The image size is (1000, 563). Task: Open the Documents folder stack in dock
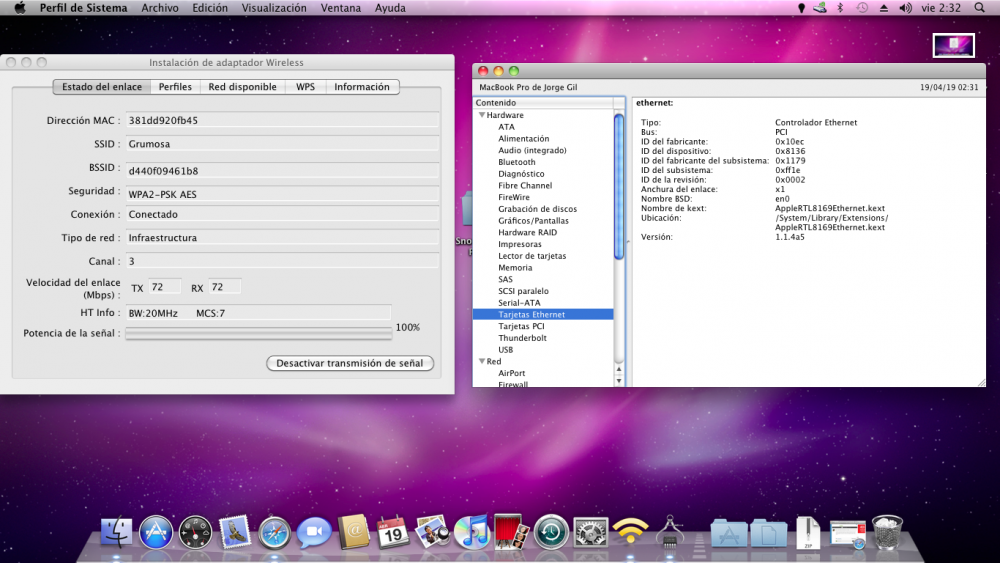pos(768,533)
